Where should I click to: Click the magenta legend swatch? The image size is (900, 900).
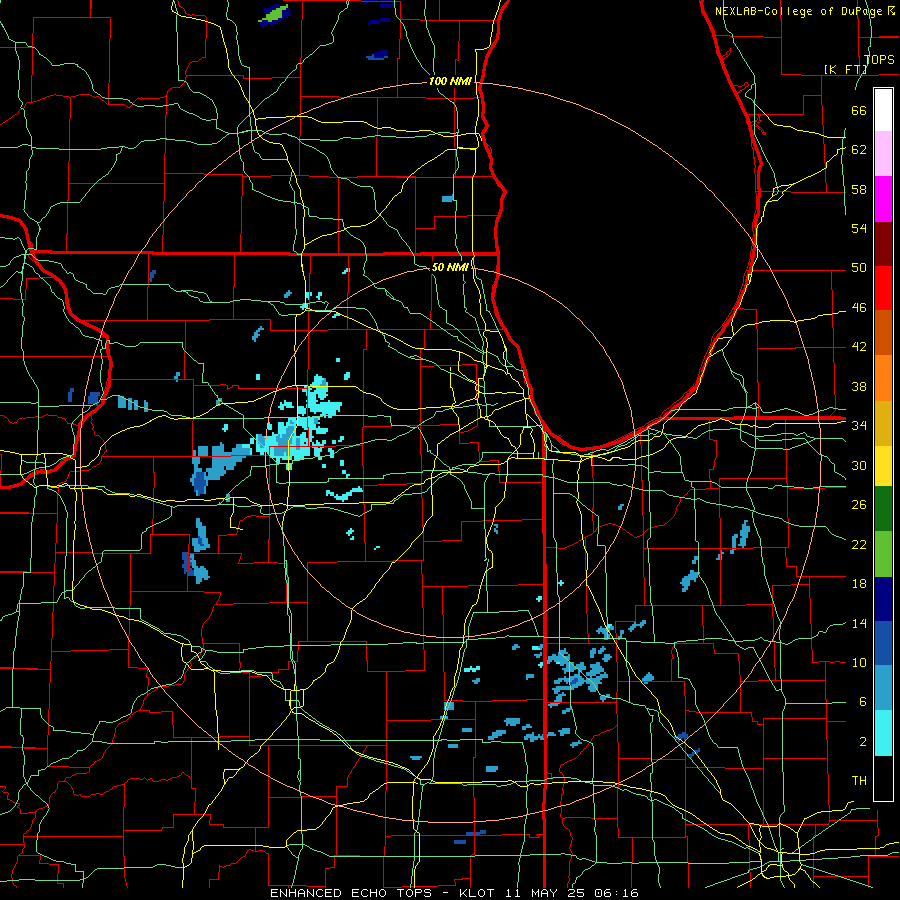click(x=883, y=199)
